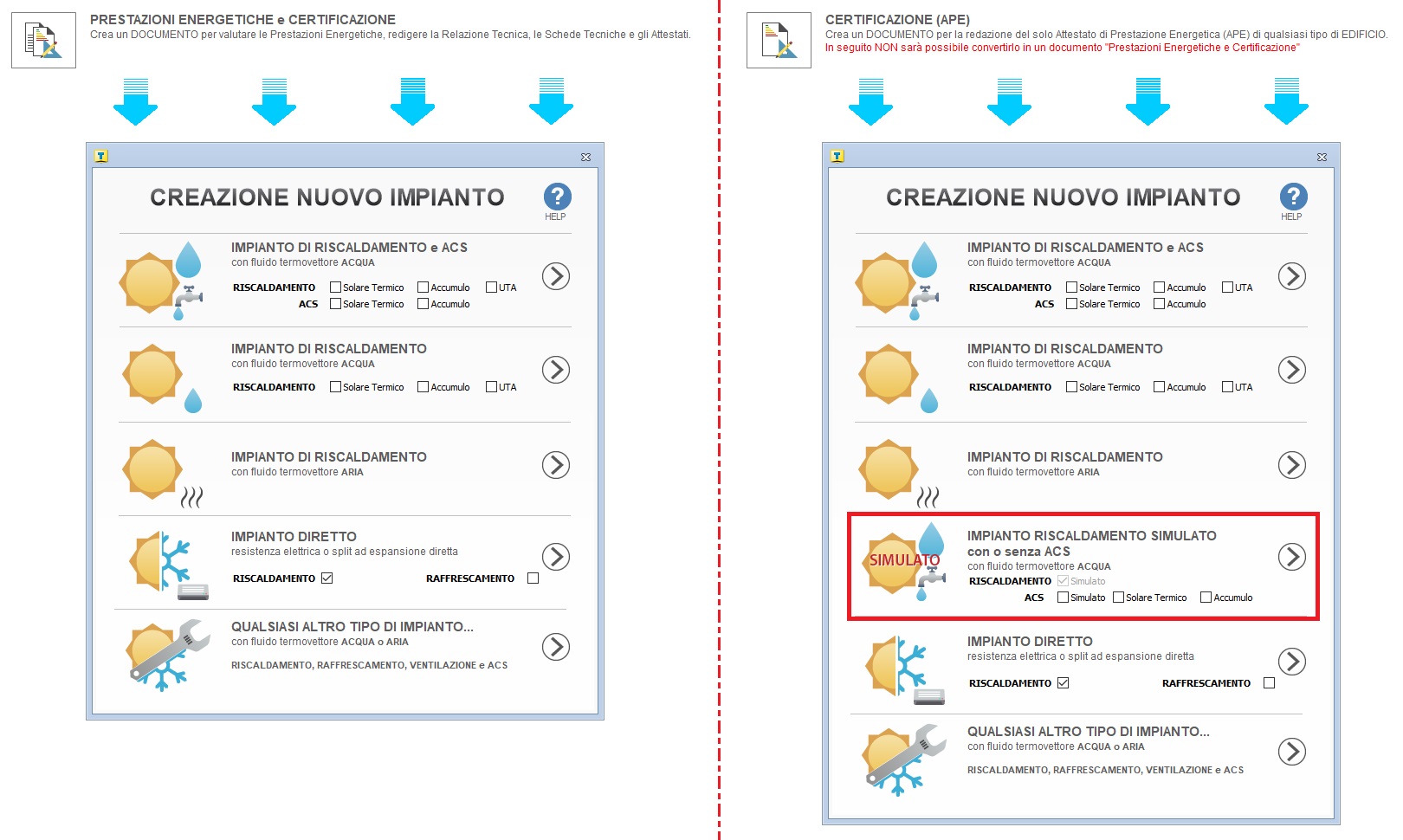This screenshot has width=1403, height=840.
Task: Open Help in the right impianto dialog
Action: [x=1292, y=198]
